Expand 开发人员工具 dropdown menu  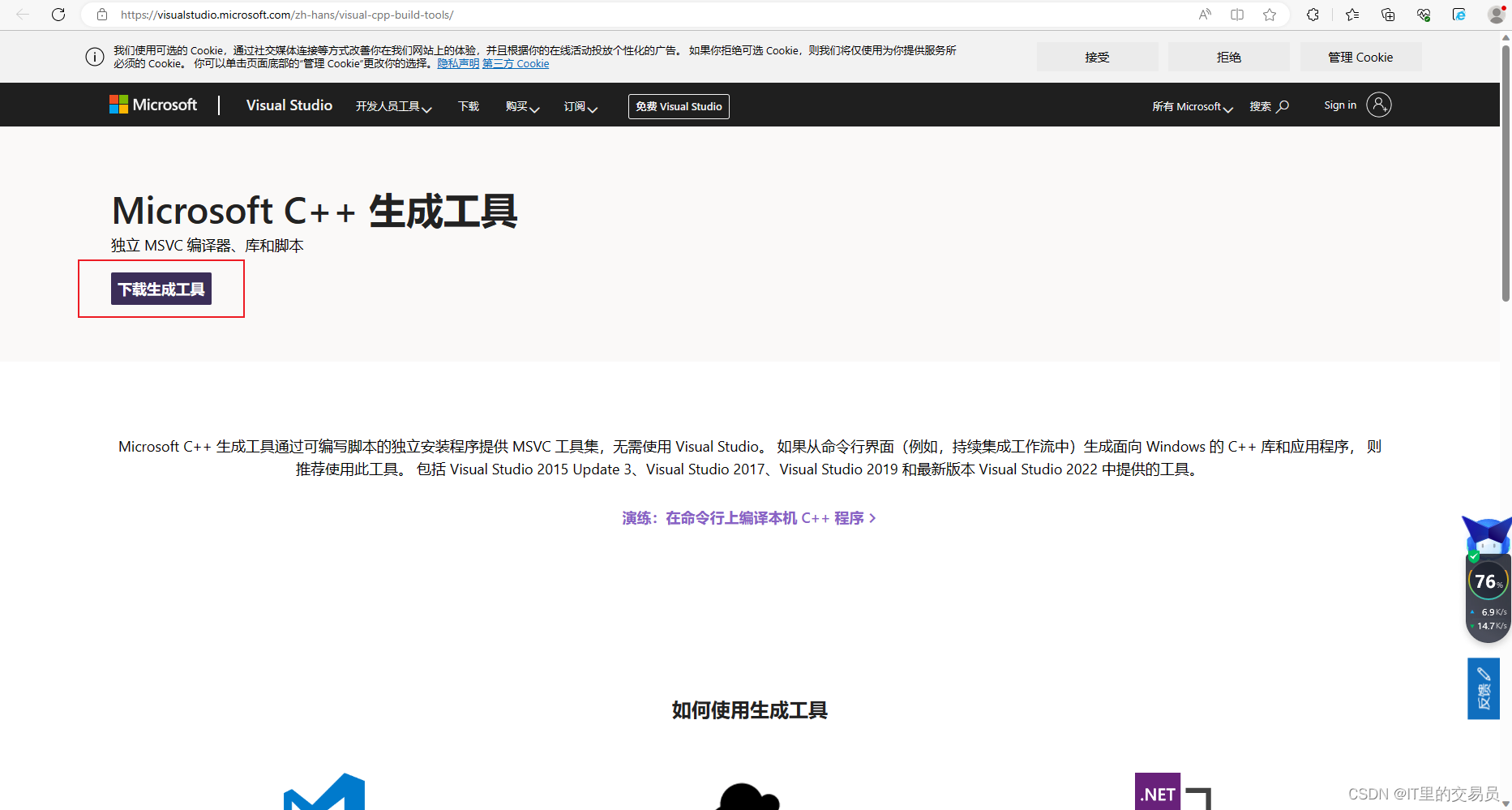click(393, 106)
